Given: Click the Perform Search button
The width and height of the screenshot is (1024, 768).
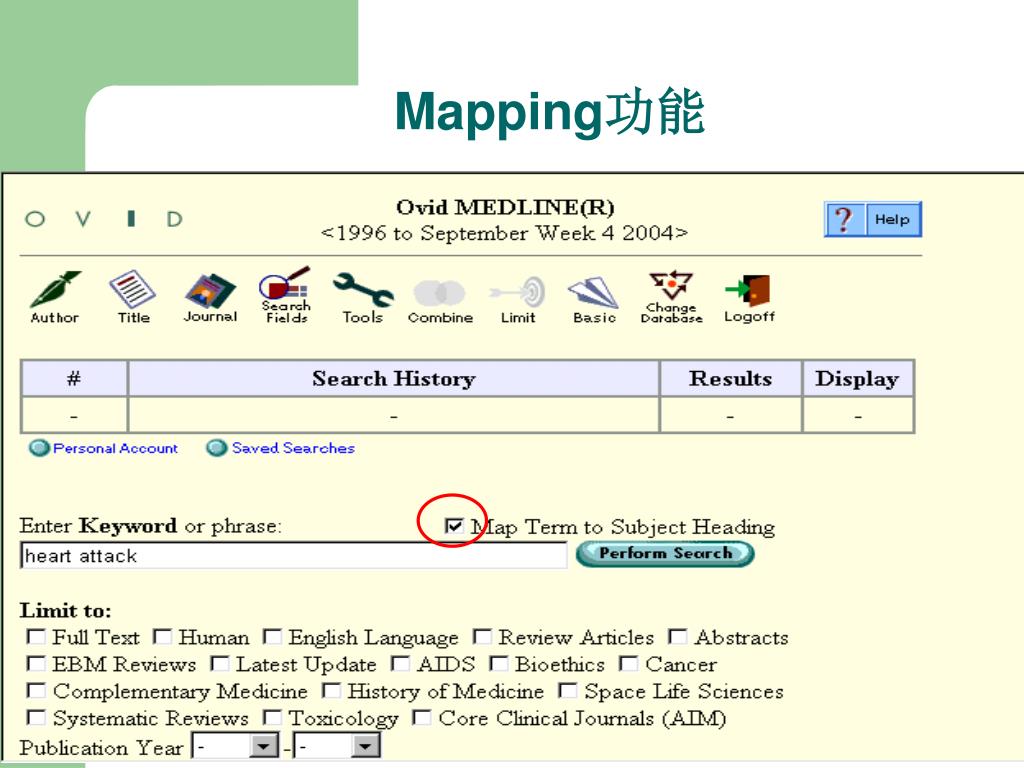Looking at the screenshot, I should point(665,554).
